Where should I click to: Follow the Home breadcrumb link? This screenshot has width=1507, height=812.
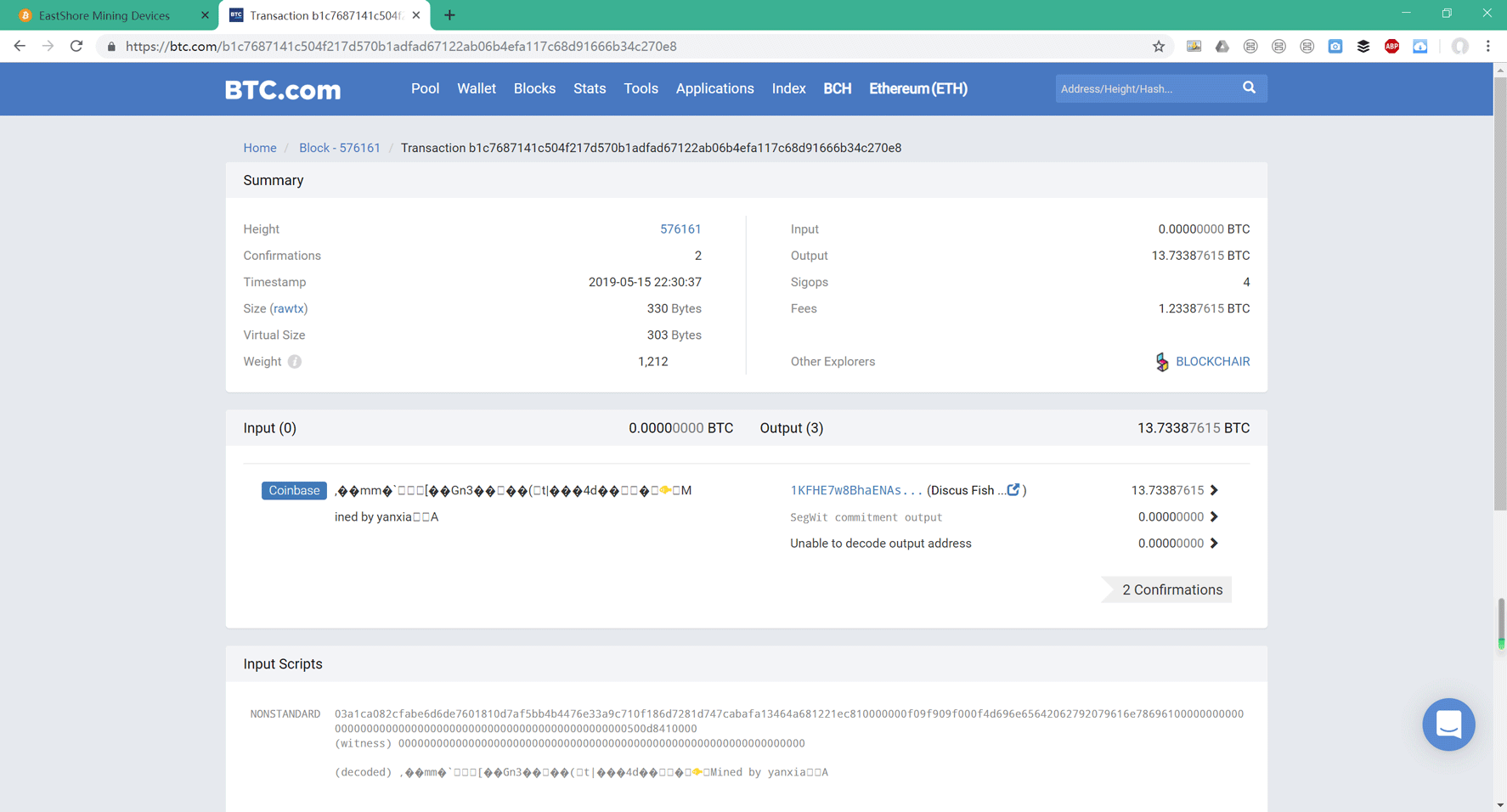click(260, 148)
